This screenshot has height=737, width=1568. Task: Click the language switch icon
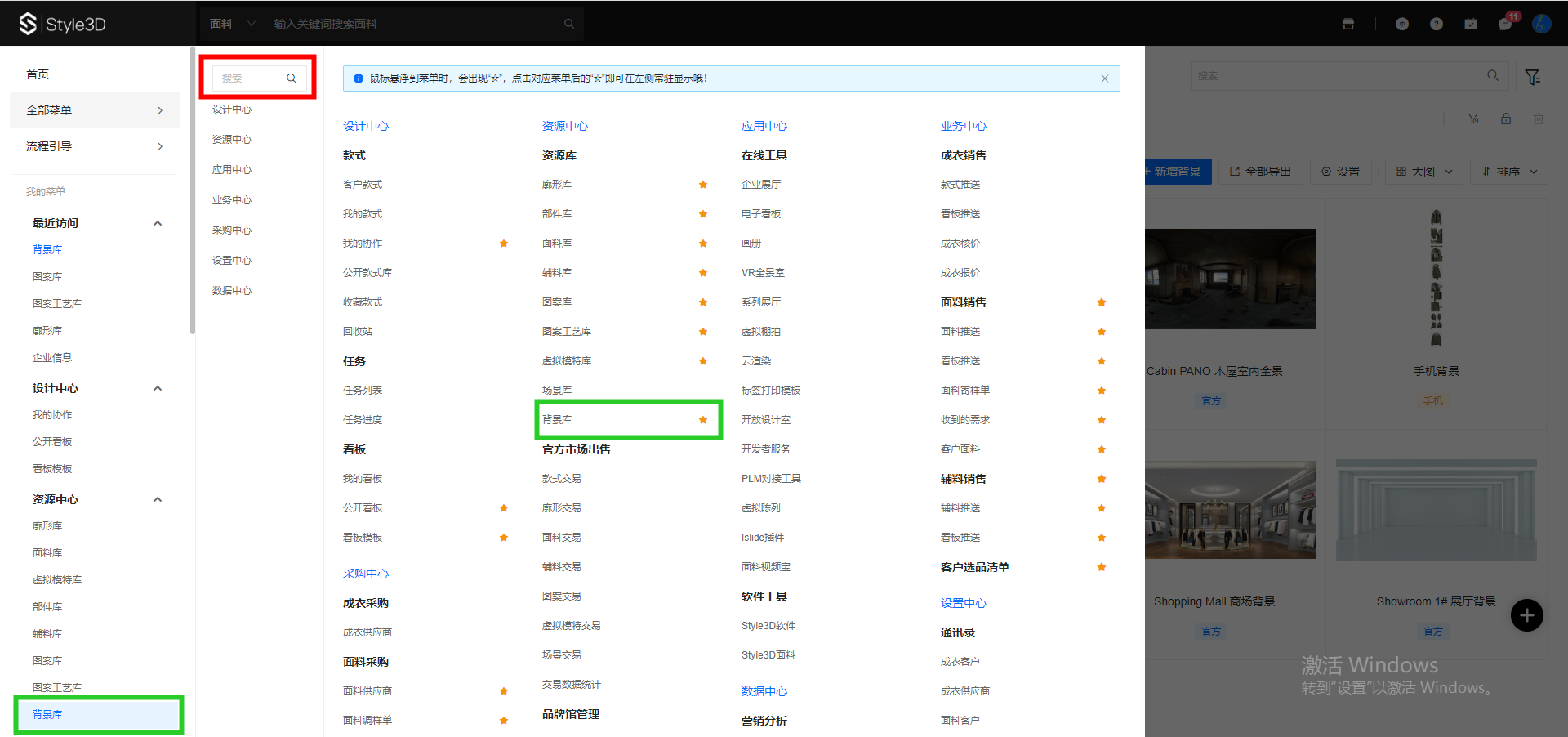(x=1402, y=24)
